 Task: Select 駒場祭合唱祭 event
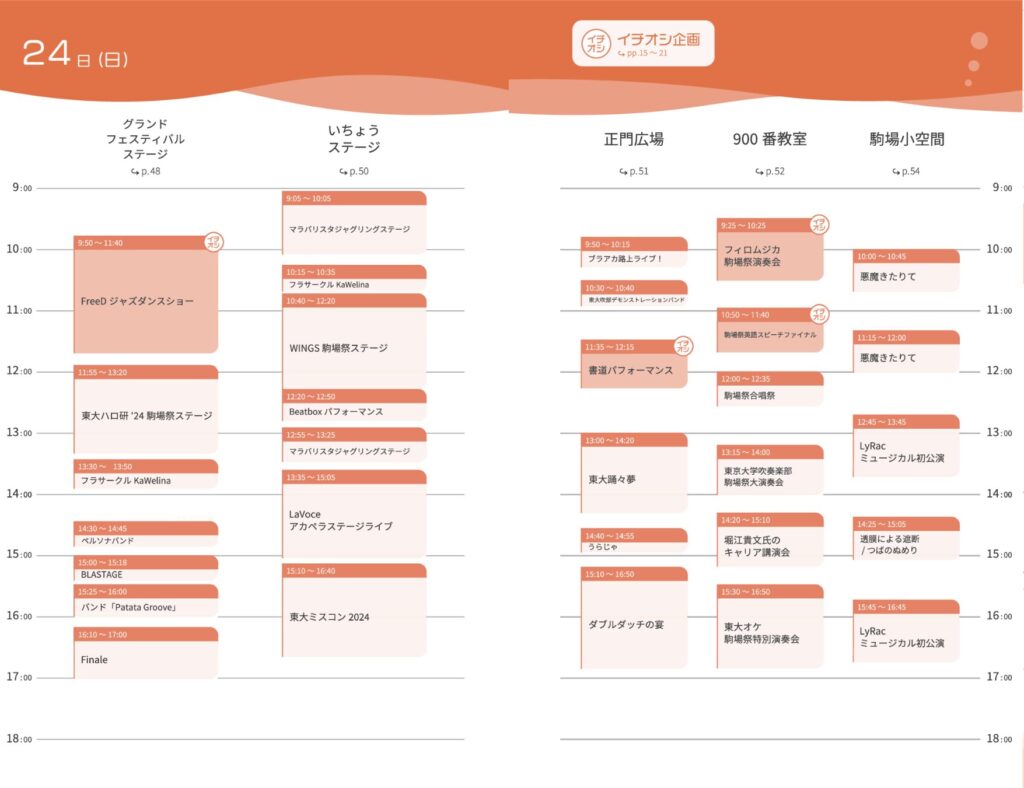point(770,389)
